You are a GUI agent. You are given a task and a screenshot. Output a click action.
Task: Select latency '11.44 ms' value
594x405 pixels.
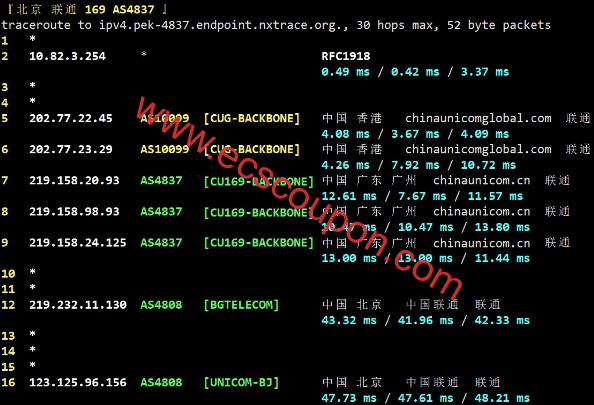tap(502, 258)
